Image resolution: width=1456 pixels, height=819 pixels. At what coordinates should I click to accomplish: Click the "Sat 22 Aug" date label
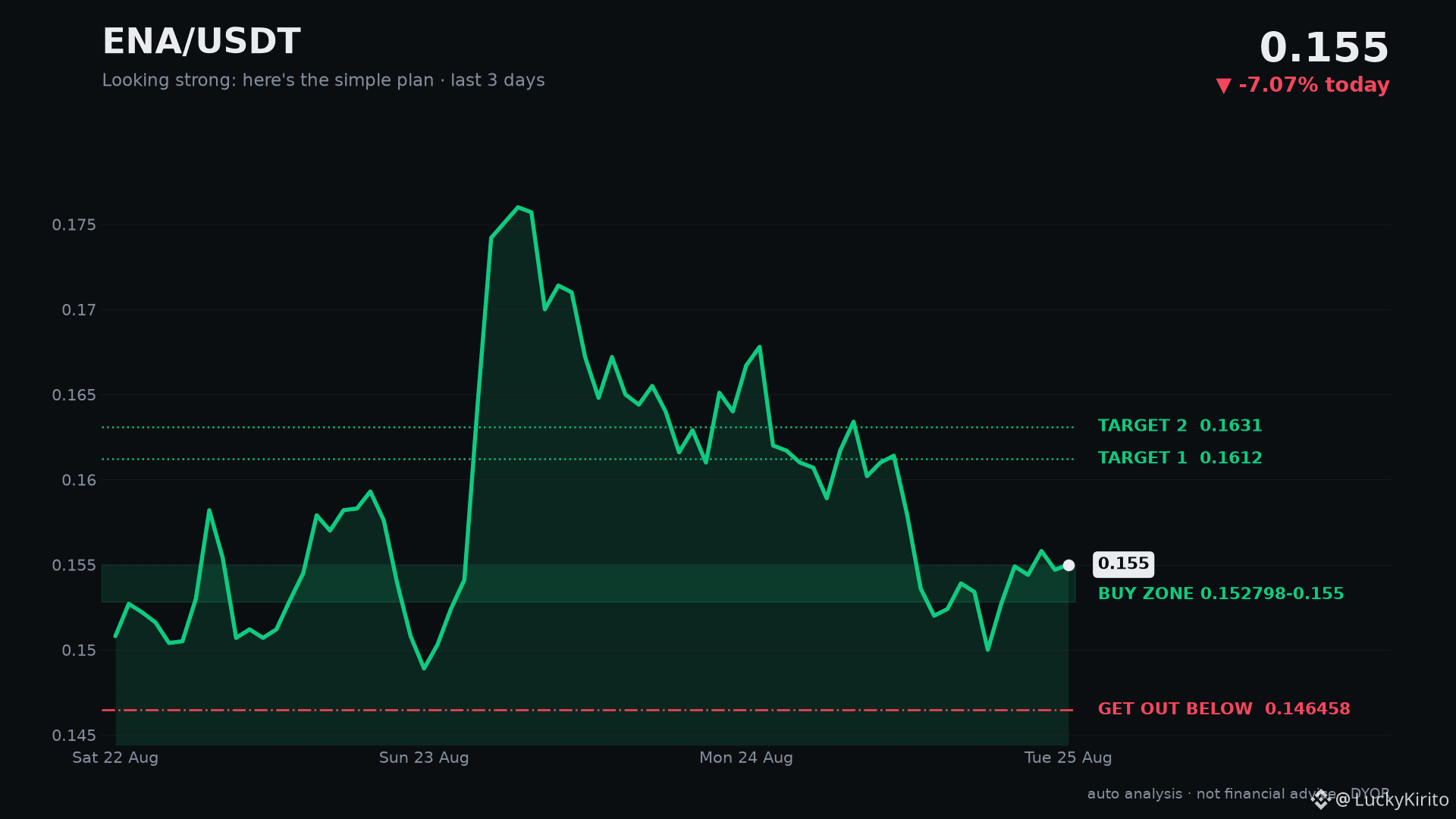115,758
